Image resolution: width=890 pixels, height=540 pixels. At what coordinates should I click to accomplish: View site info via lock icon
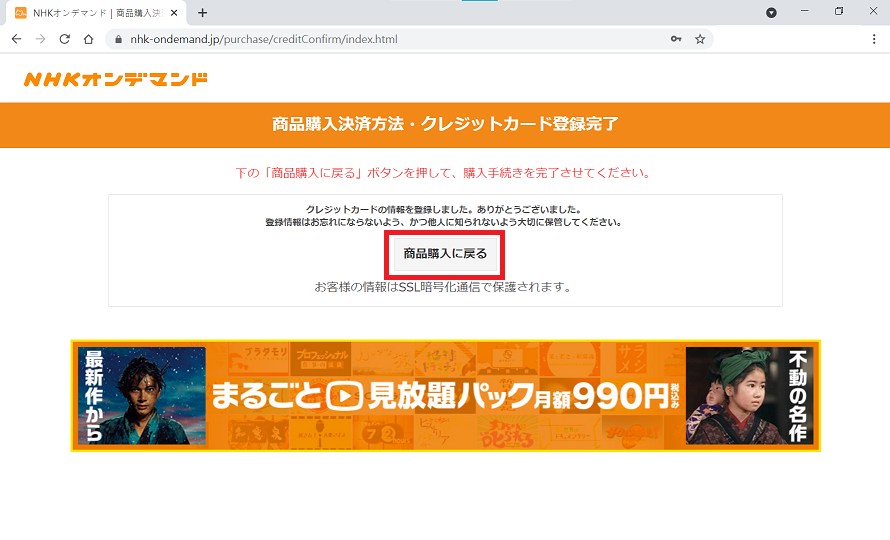[x=119, y=39]
